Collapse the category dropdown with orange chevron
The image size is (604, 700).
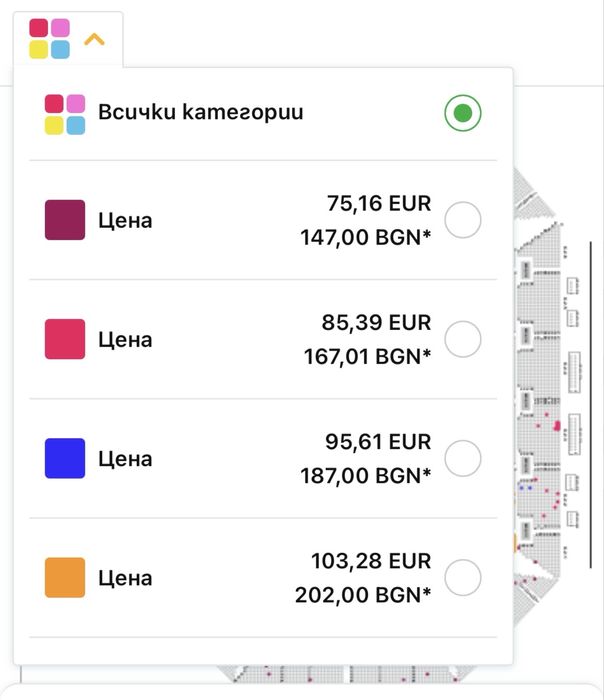click(x=94, y=40)
